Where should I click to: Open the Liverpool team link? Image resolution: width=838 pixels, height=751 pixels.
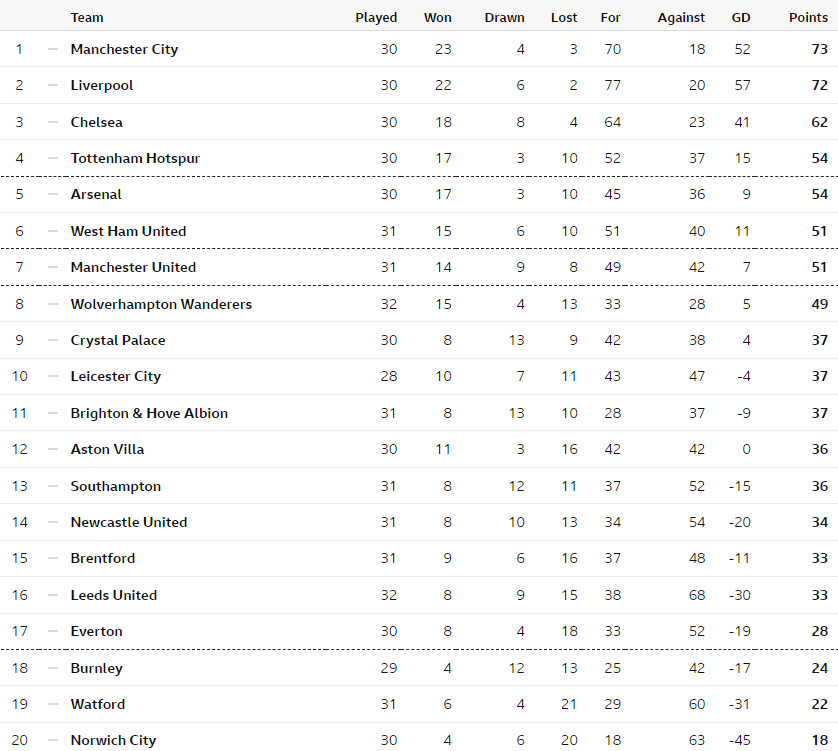click(x=102, y=86)
